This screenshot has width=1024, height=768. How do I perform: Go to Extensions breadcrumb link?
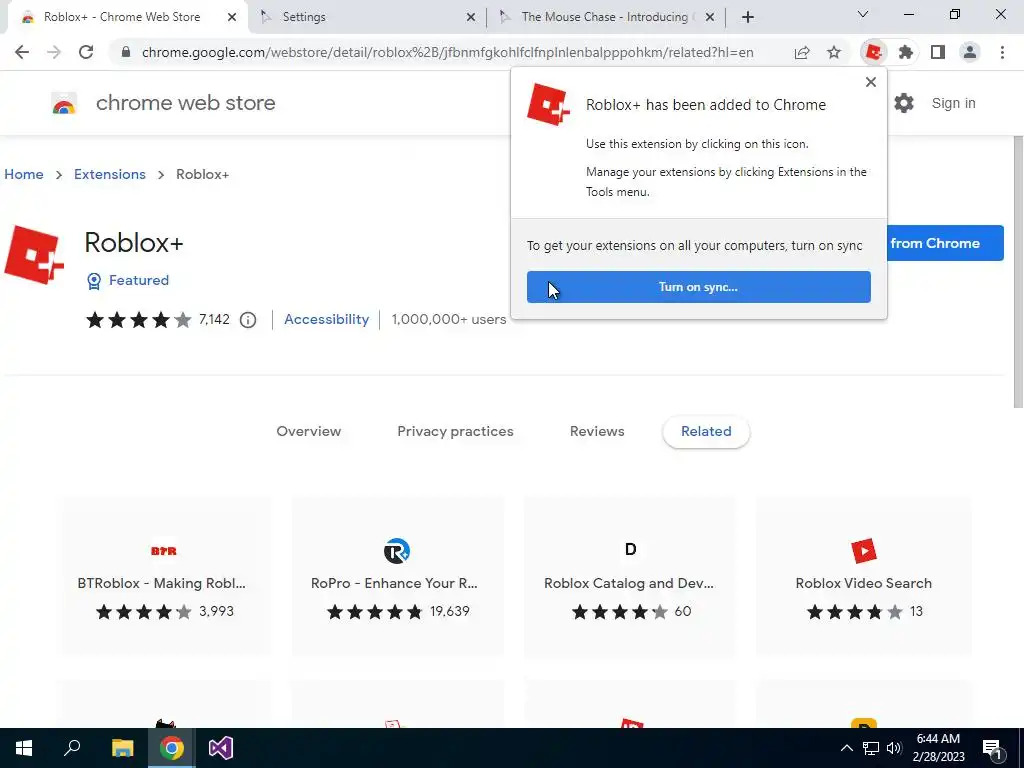coord(110,174)
